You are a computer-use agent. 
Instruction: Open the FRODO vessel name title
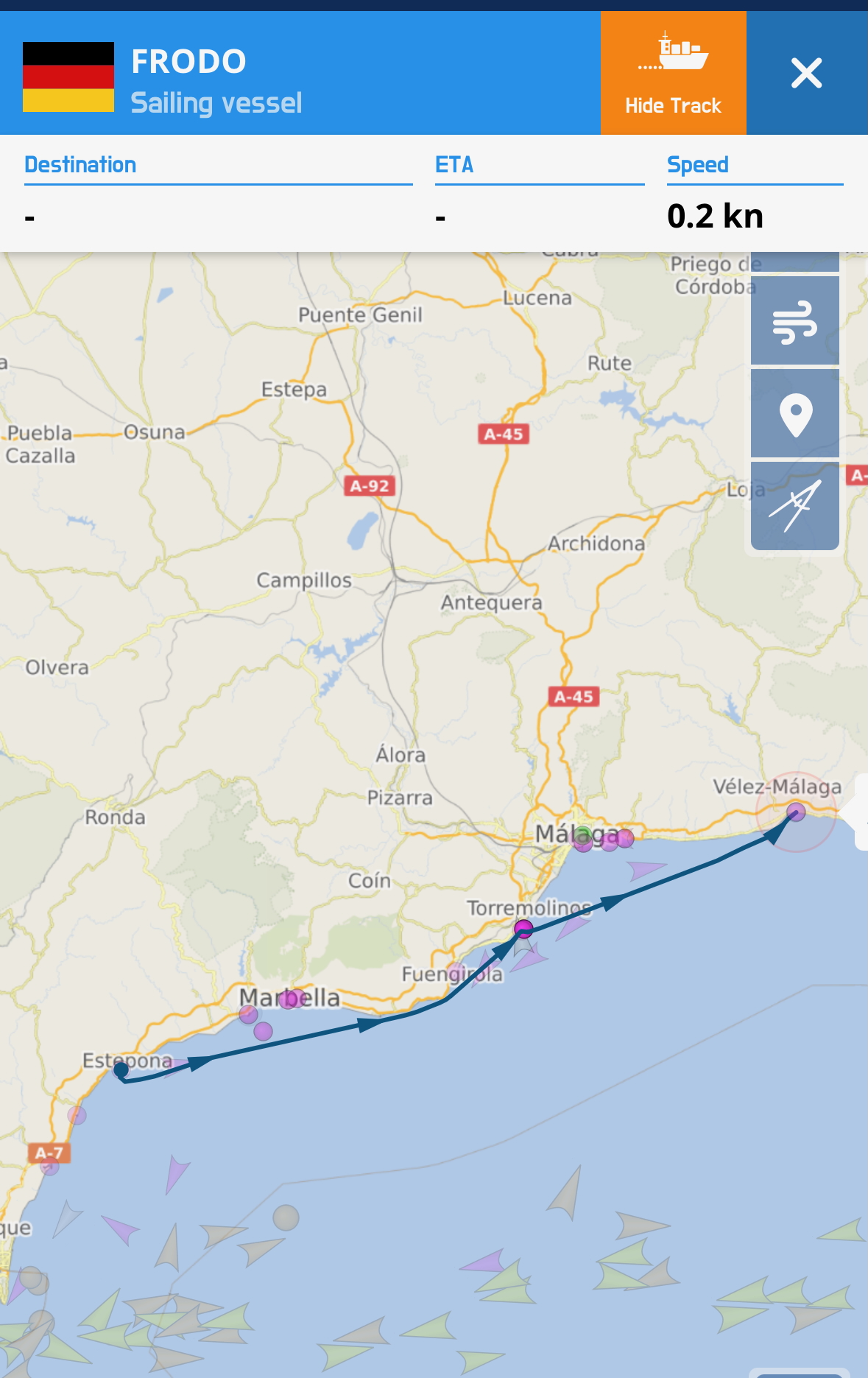[188, 61]
